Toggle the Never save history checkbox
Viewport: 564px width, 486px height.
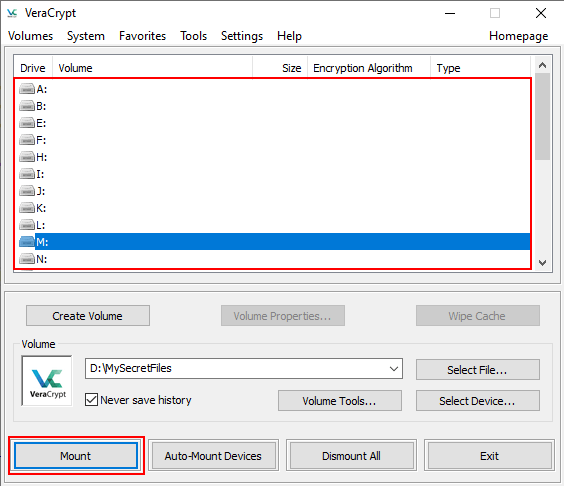pos(91,400)
